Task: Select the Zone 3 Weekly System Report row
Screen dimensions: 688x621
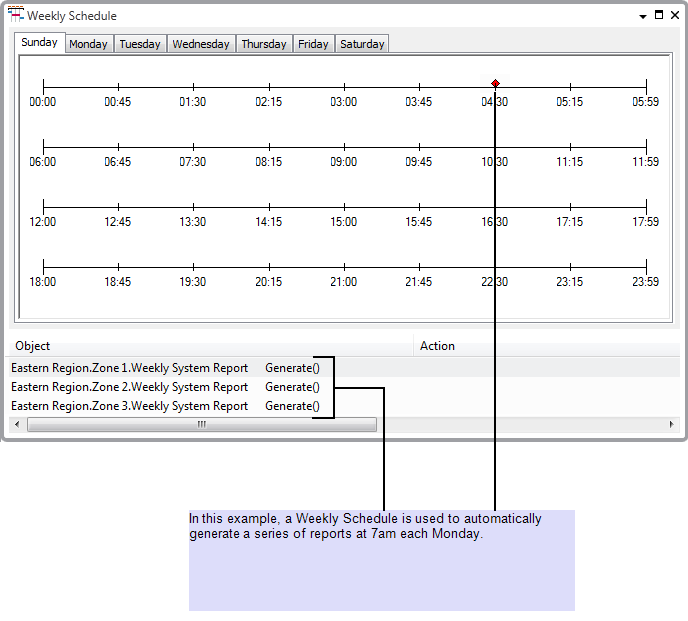Action: [130, 406]
